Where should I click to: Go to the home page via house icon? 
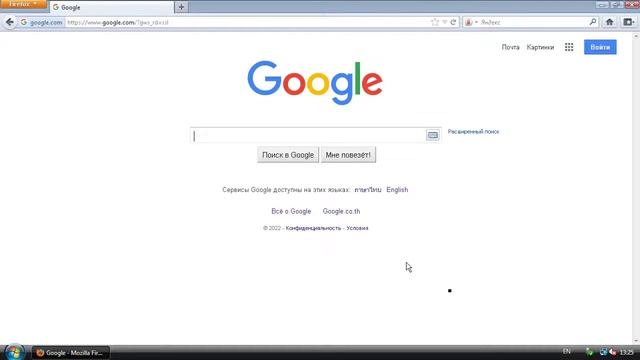point(609,22)
